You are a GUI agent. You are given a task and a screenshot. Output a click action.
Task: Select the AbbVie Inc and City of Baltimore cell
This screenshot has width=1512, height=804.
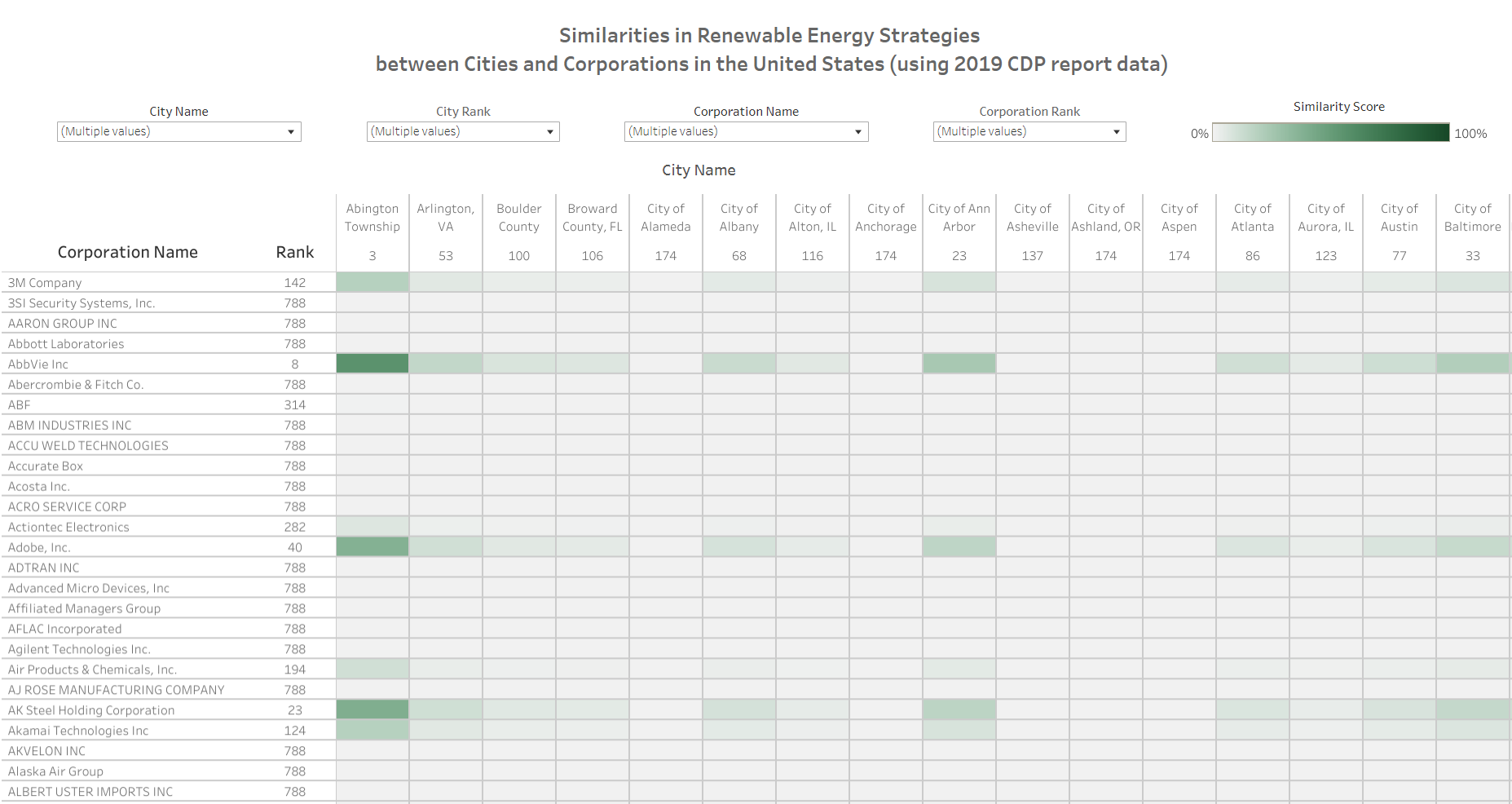click(1473, 364)
